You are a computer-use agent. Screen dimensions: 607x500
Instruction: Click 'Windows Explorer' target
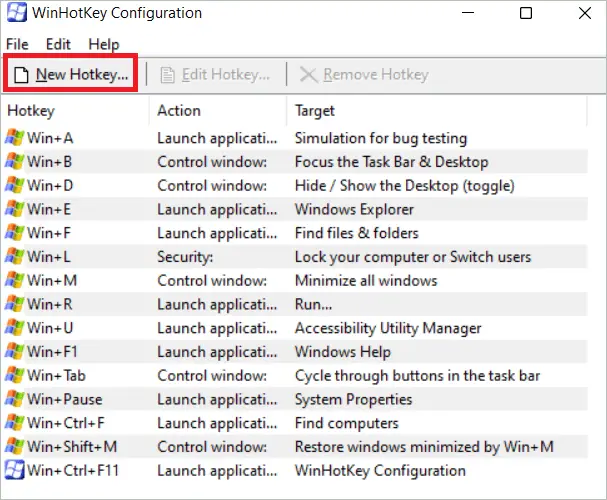pos(354,209)
